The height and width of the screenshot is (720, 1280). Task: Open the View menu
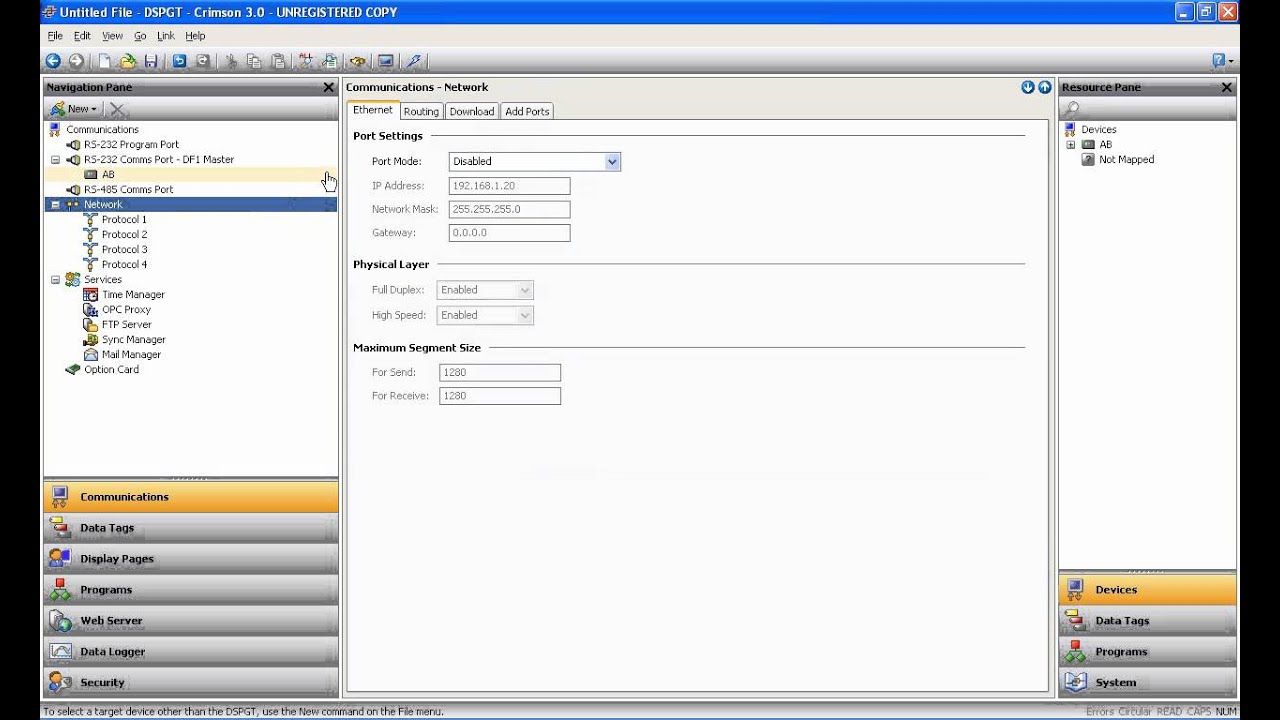click(112, 36)
